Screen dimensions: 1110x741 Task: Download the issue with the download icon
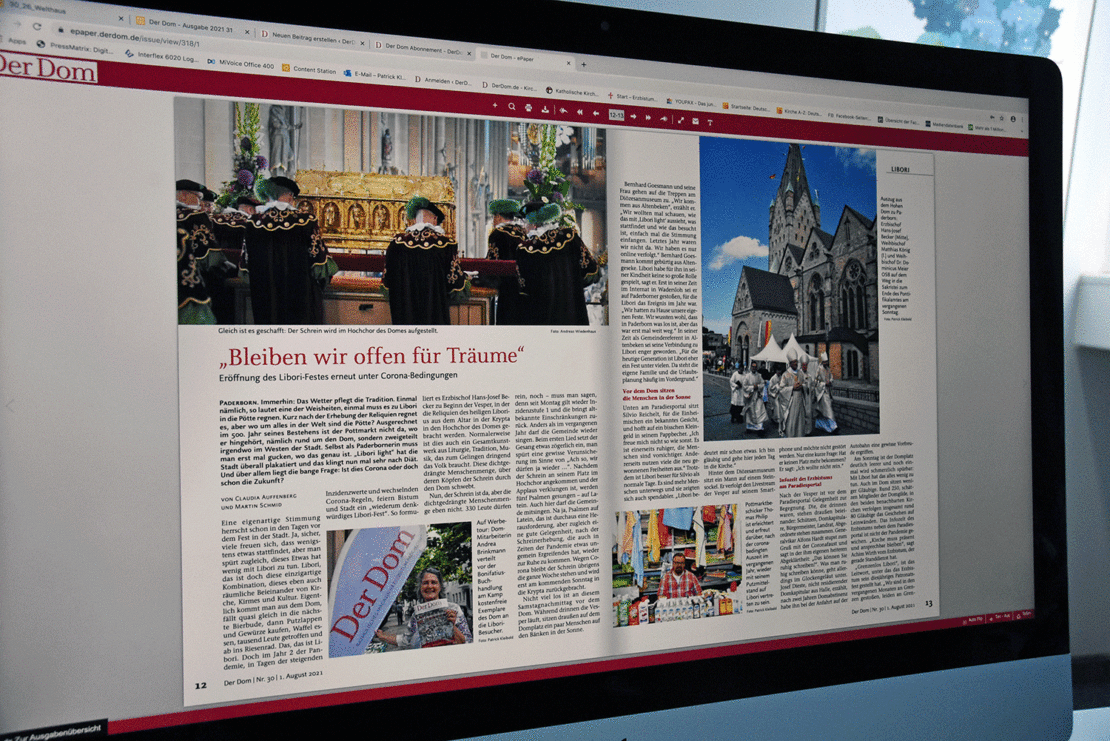545,109
